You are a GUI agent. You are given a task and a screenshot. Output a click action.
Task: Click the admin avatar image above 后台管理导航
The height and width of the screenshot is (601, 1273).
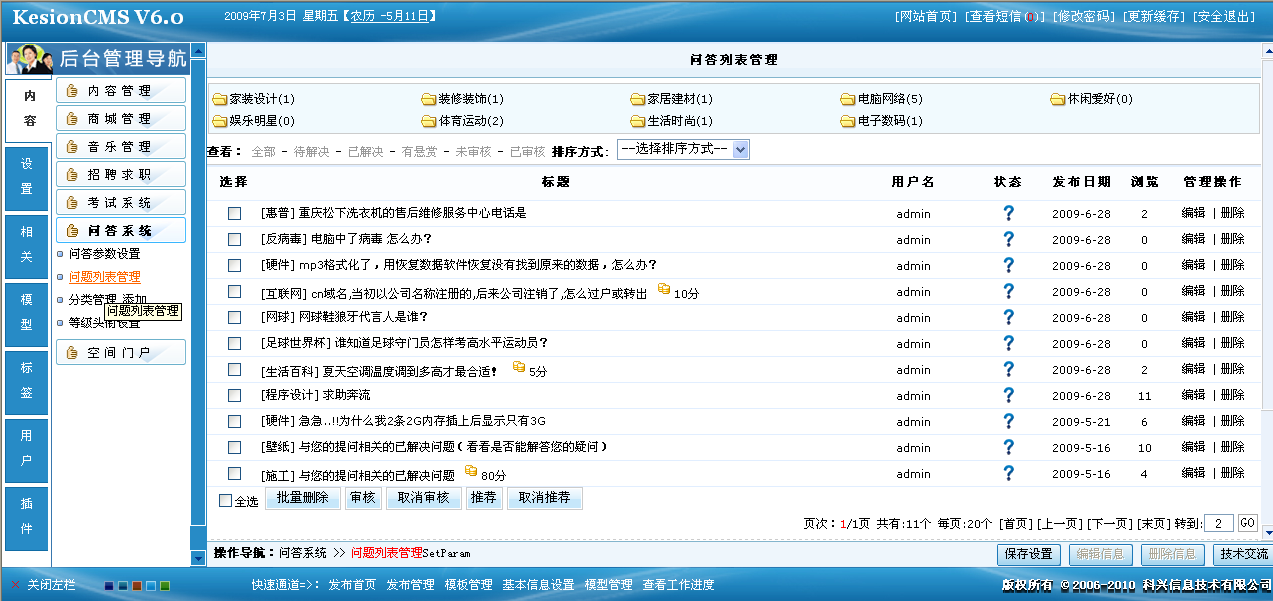point(29,59)
